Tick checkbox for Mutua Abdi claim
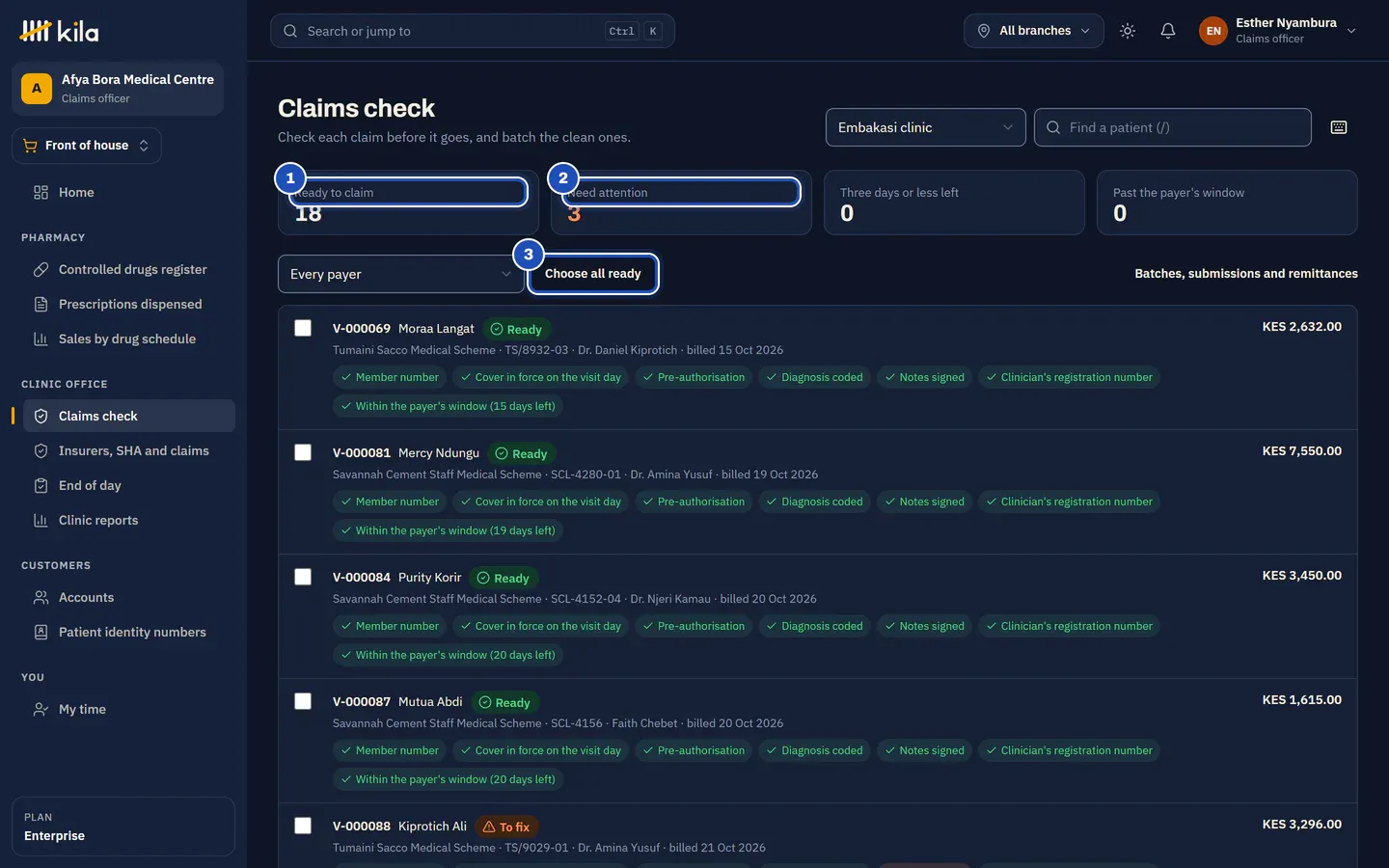This screenshot has height=868, width=1389. [x=303, y=701]
